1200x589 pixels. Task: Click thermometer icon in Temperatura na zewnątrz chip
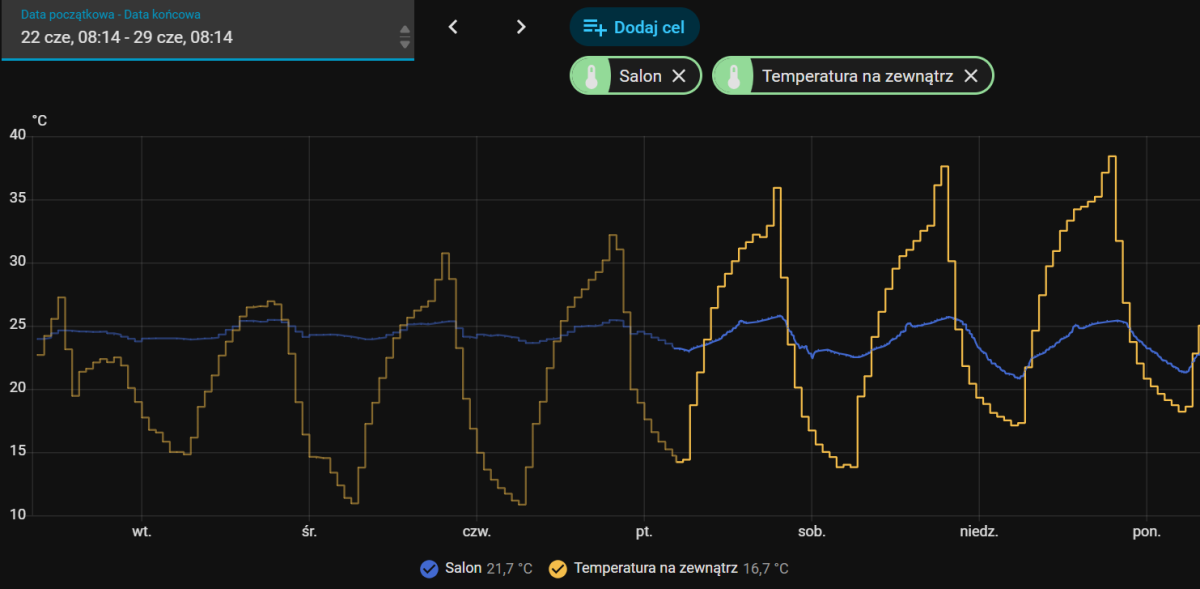pos(735,76)
